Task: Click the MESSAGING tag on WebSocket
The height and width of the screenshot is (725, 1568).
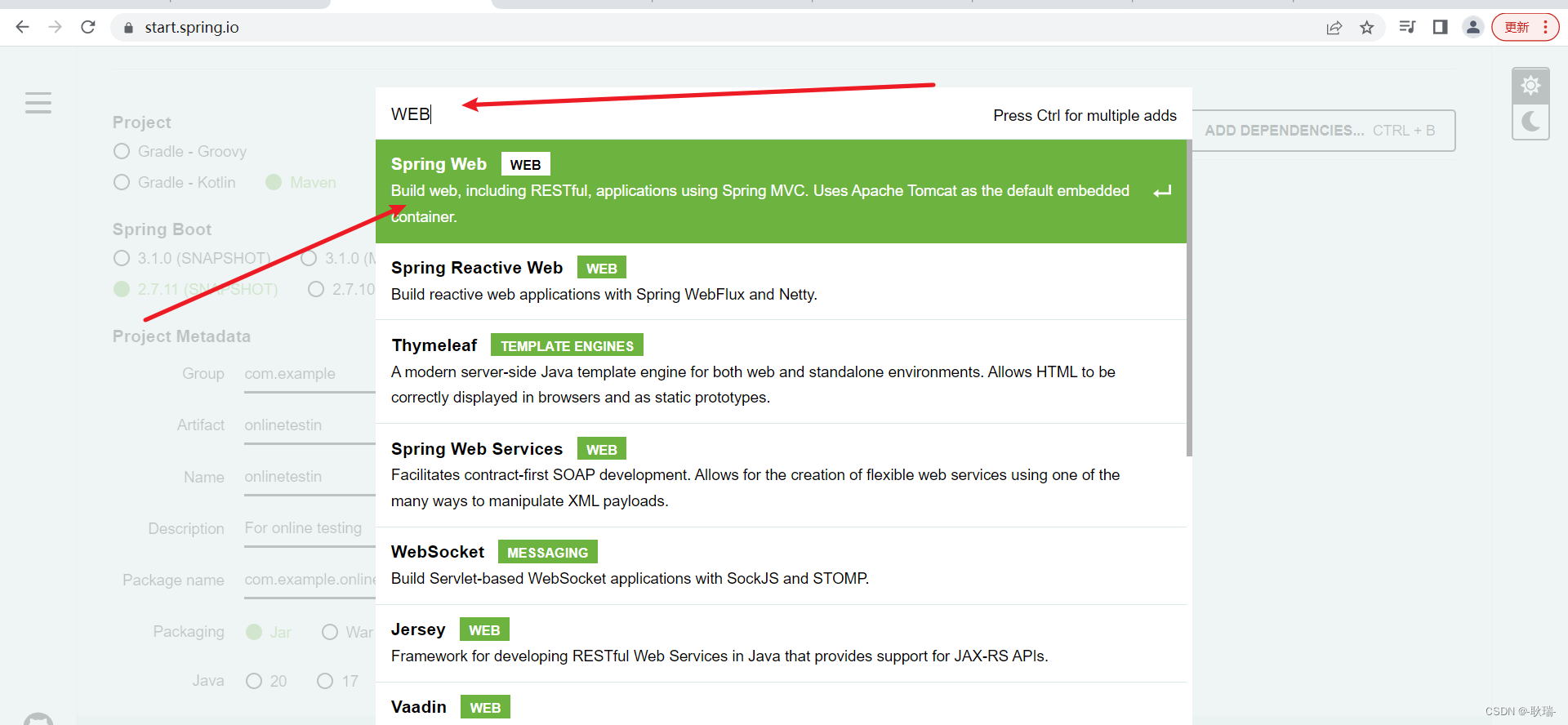Action: (x=548, y=552)
